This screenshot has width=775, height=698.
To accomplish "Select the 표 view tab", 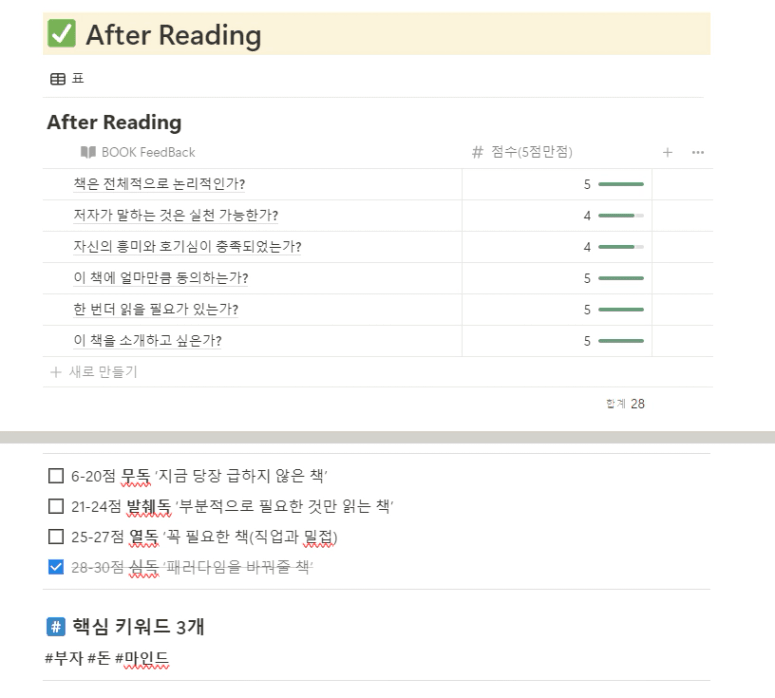I will pos(67,79).
